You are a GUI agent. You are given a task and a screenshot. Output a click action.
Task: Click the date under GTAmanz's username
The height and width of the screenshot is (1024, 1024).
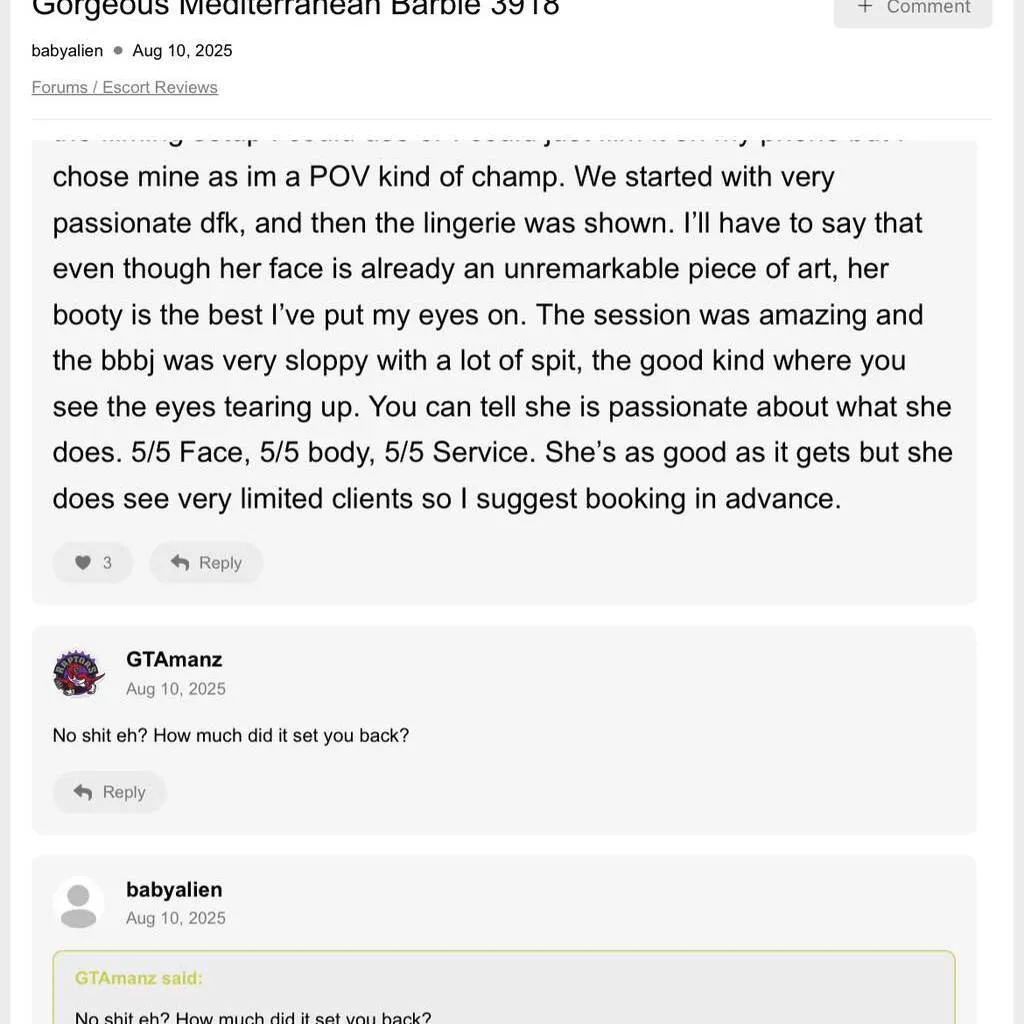[176, 689]
